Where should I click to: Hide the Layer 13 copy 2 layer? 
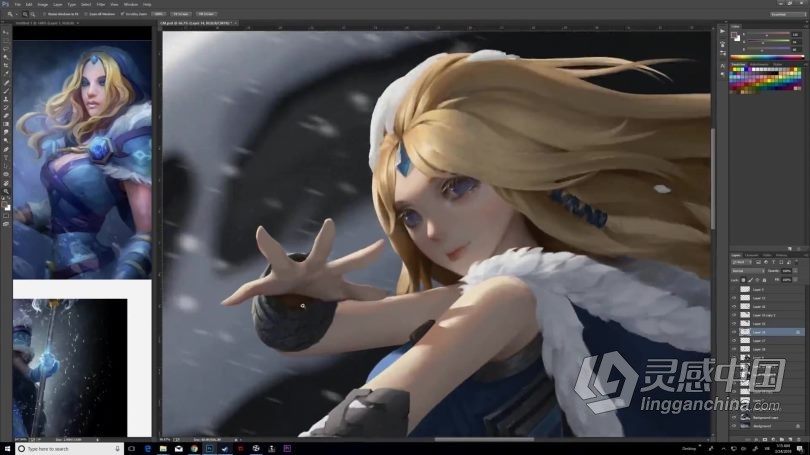(x=734, y=315)
